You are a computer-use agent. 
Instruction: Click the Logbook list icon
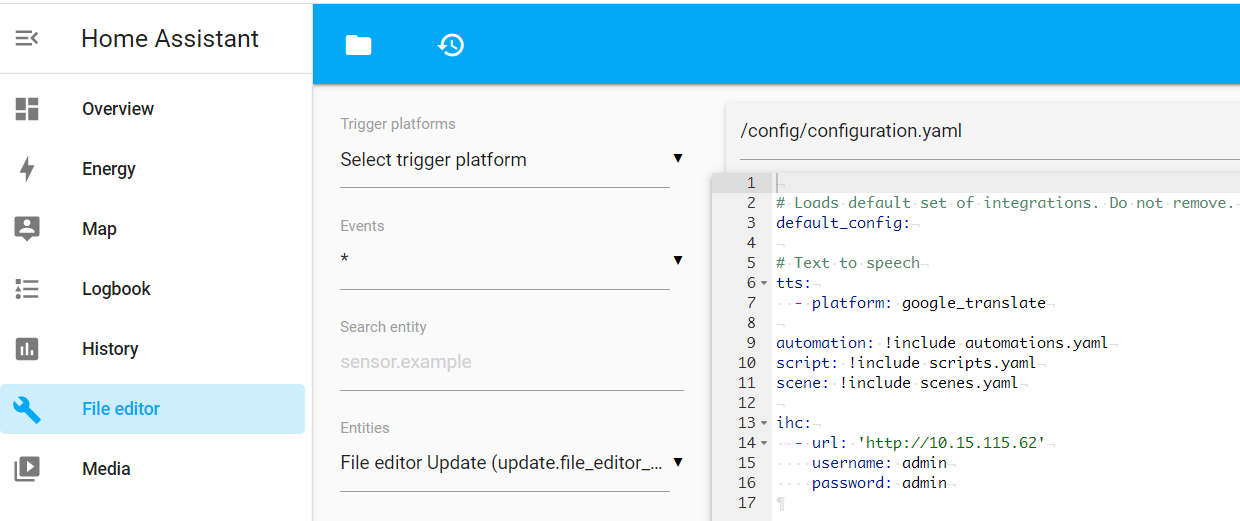(27, 289)
